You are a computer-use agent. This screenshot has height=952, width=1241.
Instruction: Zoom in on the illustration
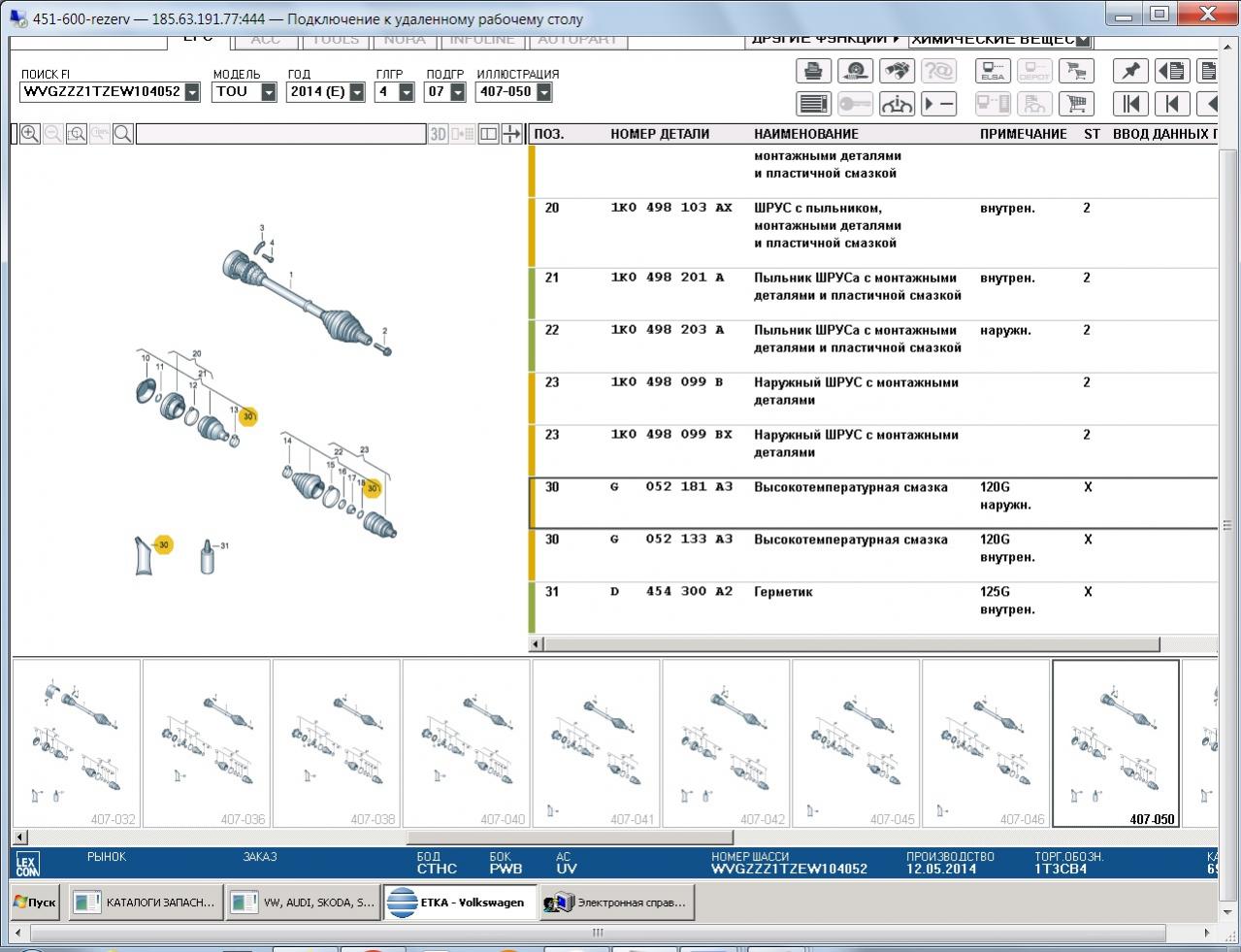(x=30, y=134)
